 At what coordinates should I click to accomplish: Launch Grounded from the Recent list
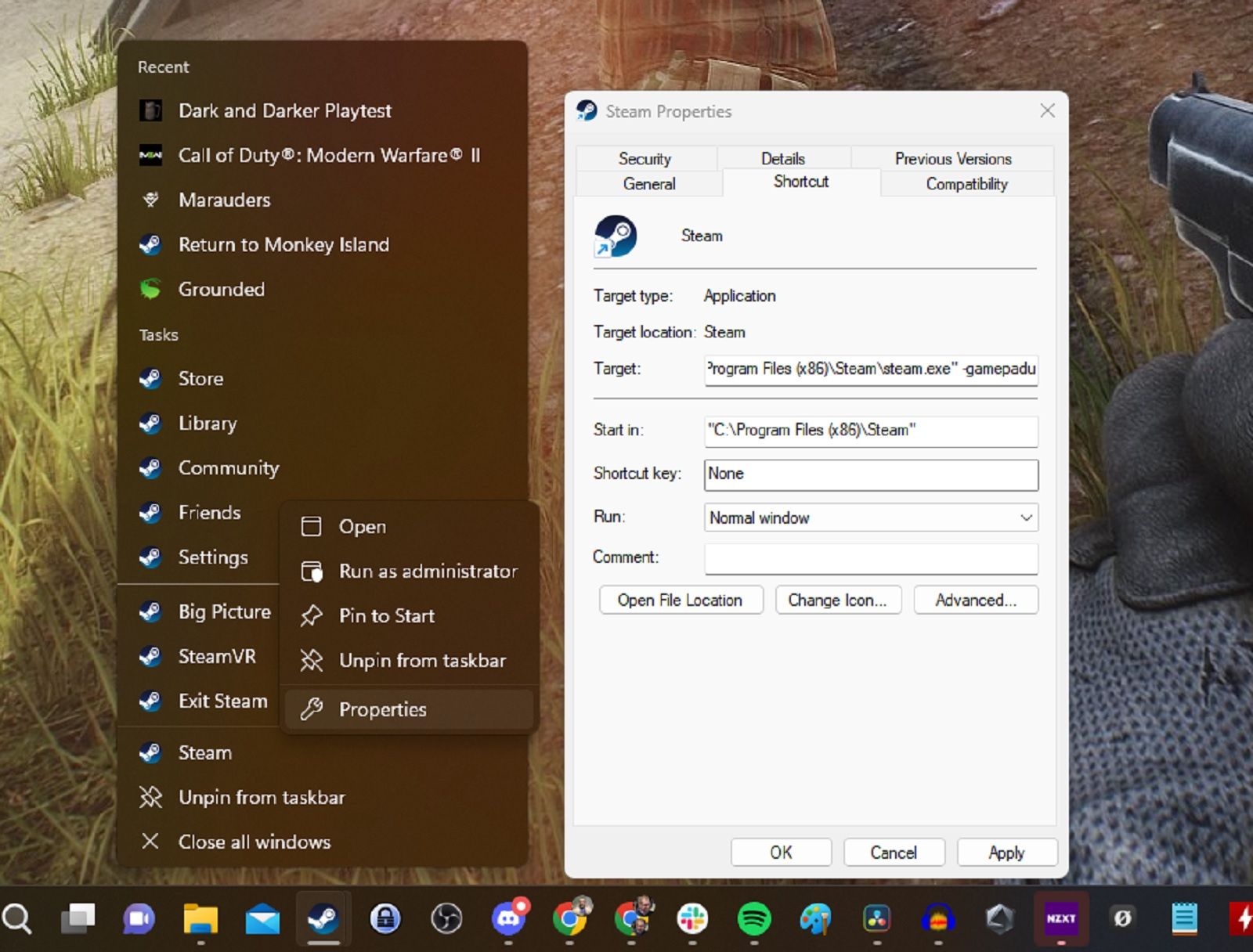[x=222, y=290]
